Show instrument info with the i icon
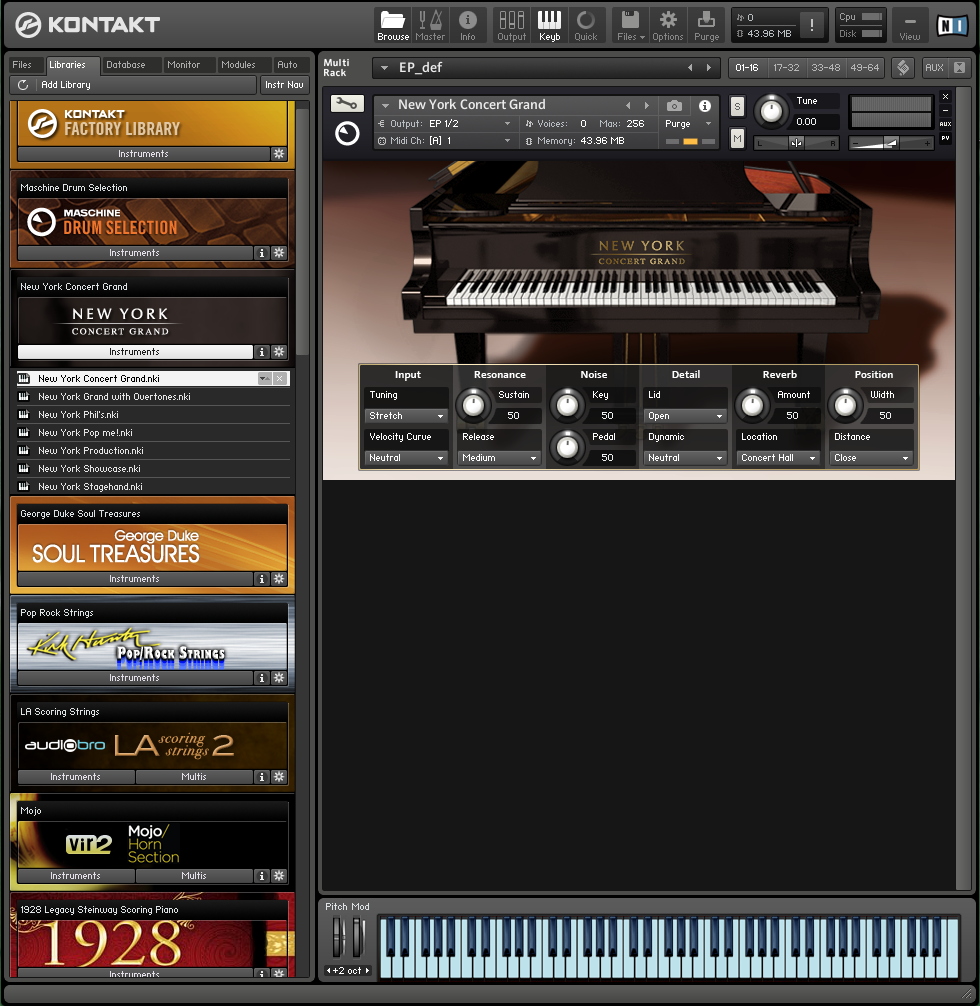 coord(705,105)
